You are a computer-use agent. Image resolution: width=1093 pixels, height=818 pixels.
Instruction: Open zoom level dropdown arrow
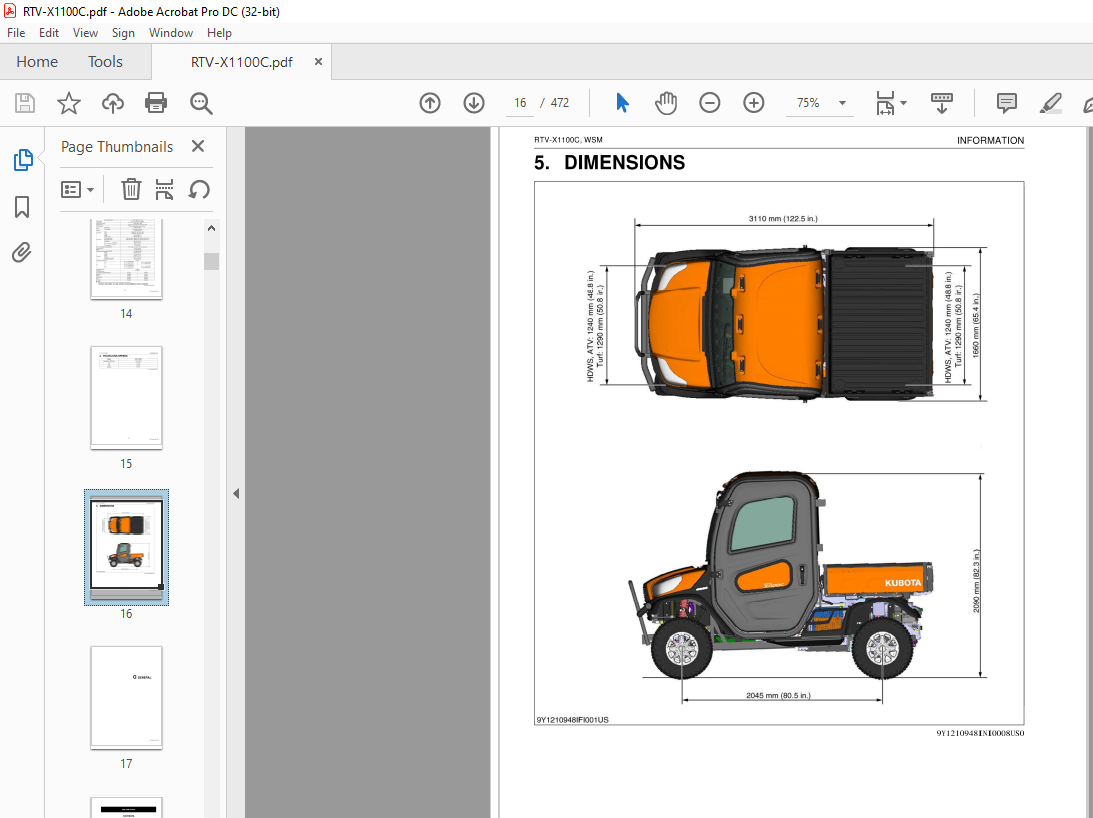point(842,103)
